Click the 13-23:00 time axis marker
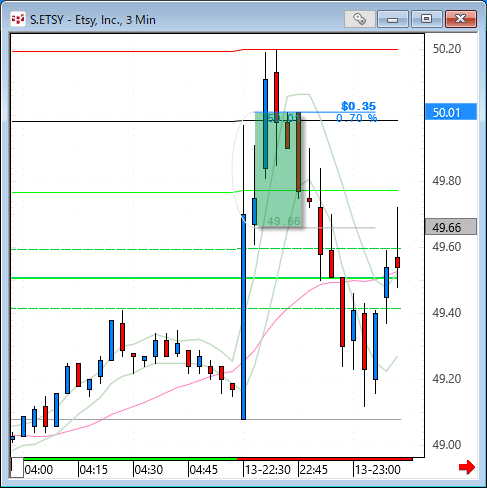487x488 pixels. 377,470
